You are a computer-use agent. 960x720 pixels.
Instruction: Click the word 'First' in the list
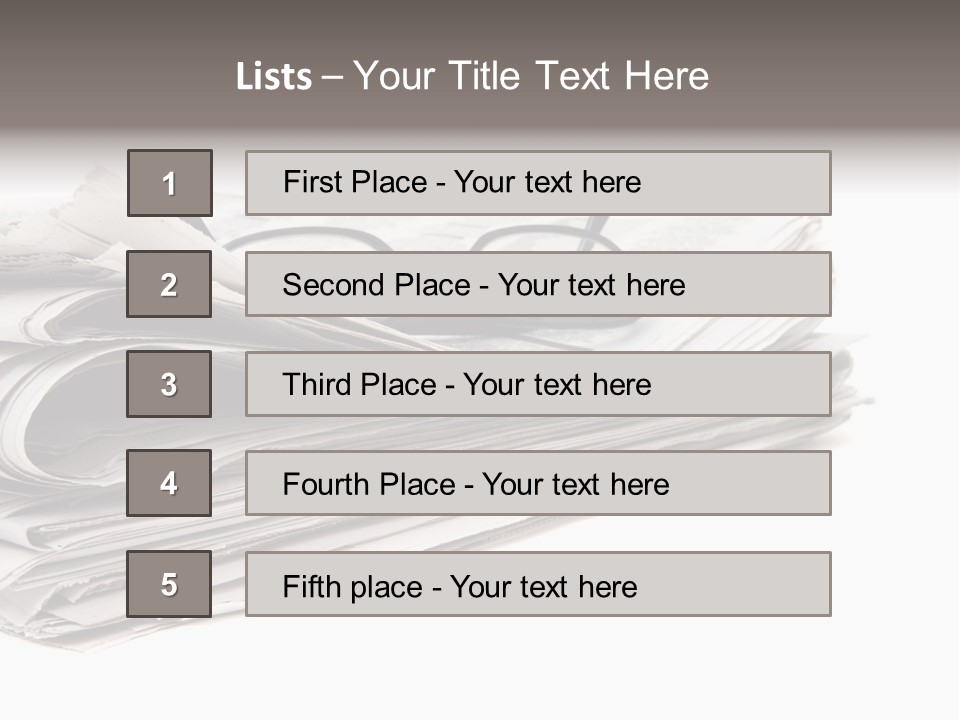tap(312, 182)
